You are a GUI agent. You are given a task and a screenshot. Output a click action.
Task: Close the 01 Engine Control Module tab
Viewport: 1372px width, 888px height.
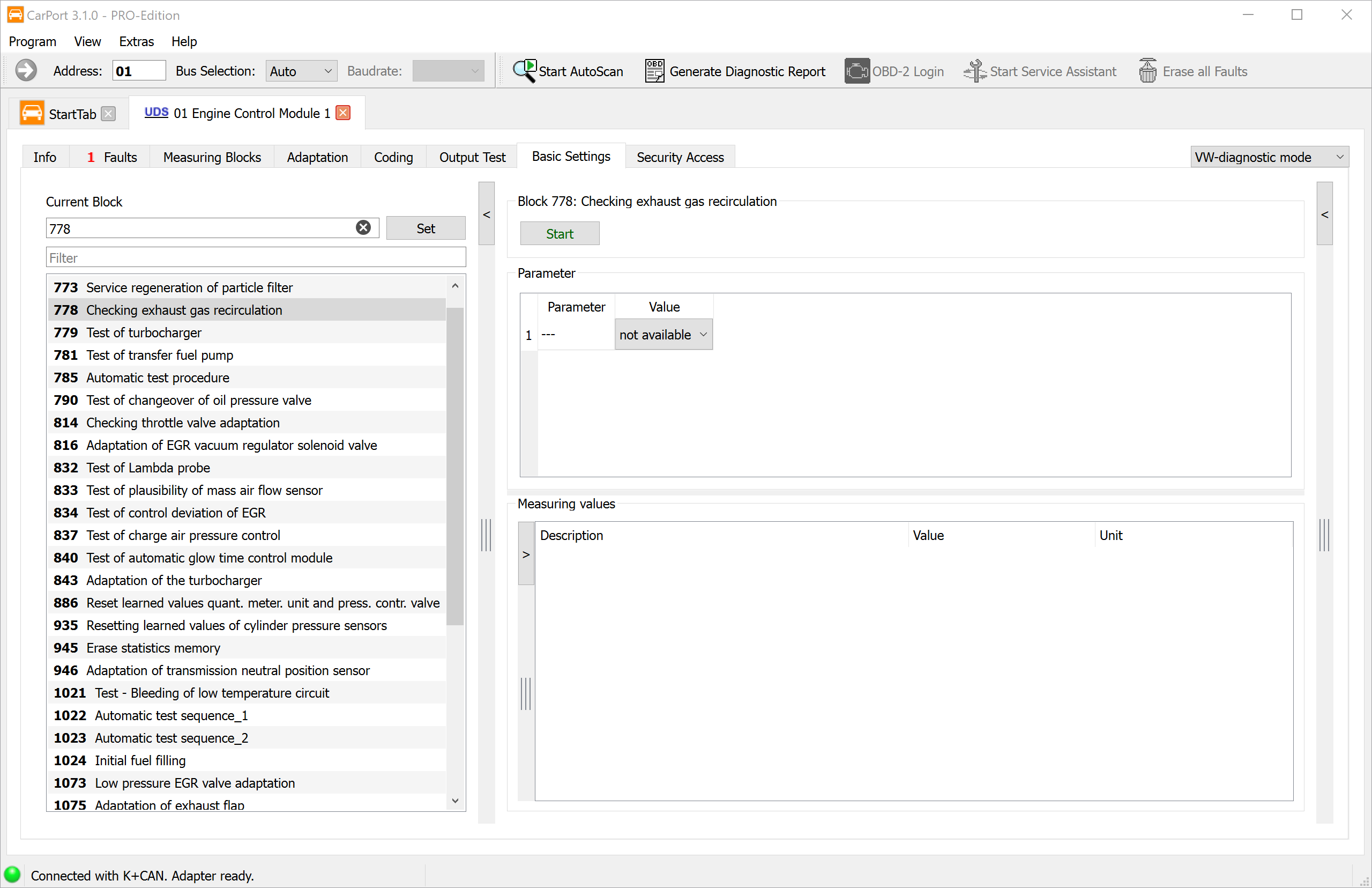(x=344, y=113)
